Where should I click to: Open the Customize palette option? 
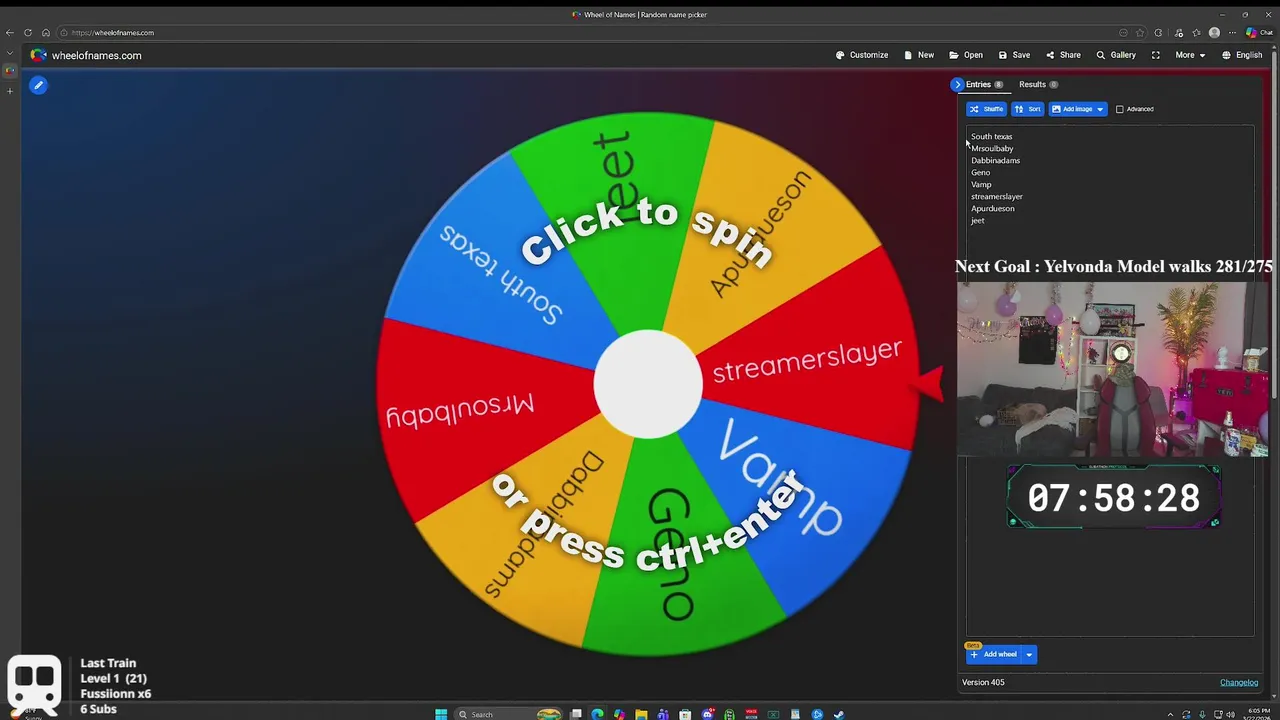point(862,55)
